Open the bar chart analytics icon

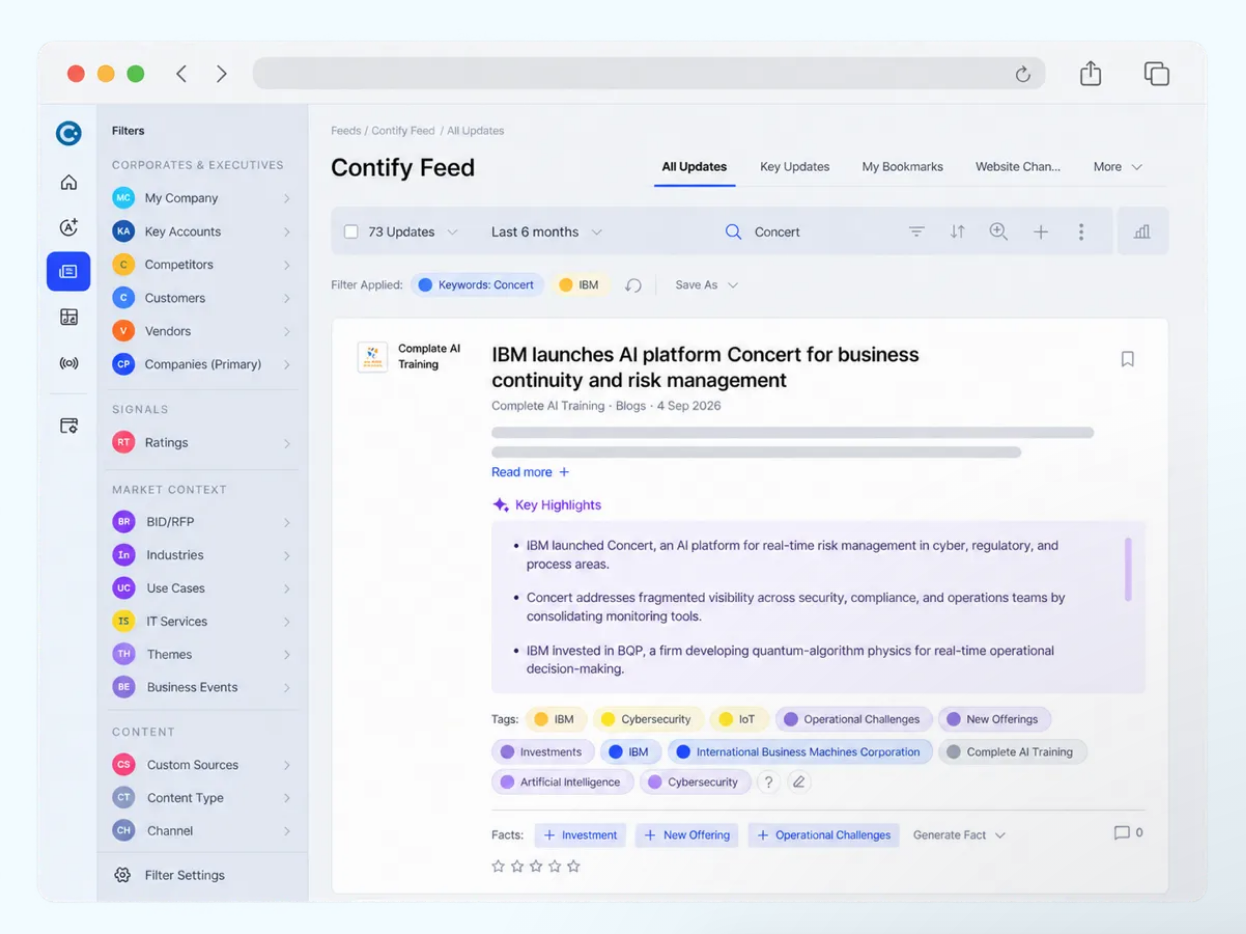tap(1142, 232)
